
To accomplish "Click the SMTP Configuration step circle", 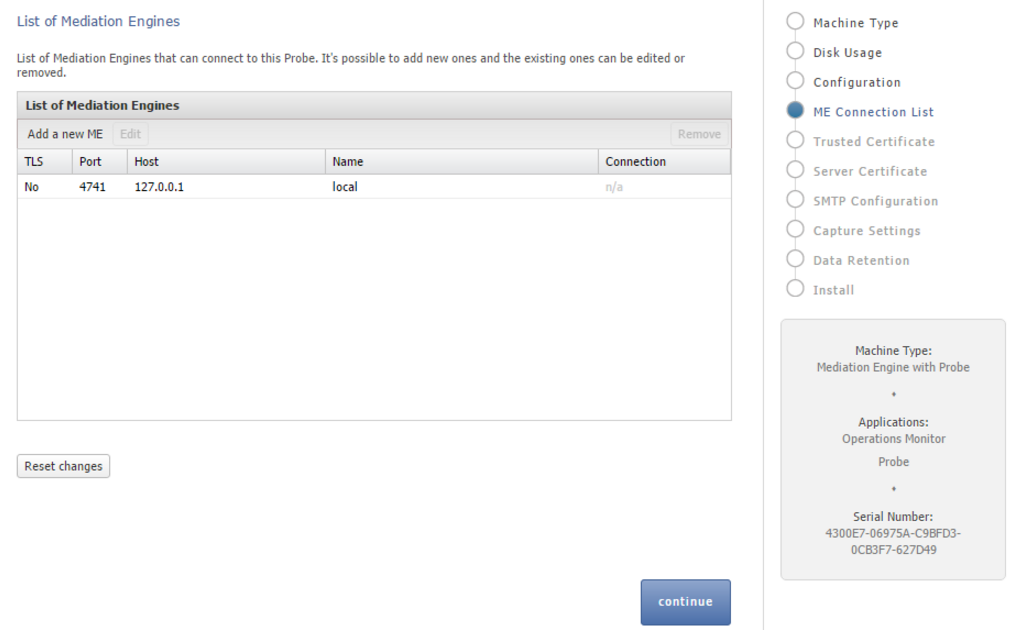I will (795, 200).
